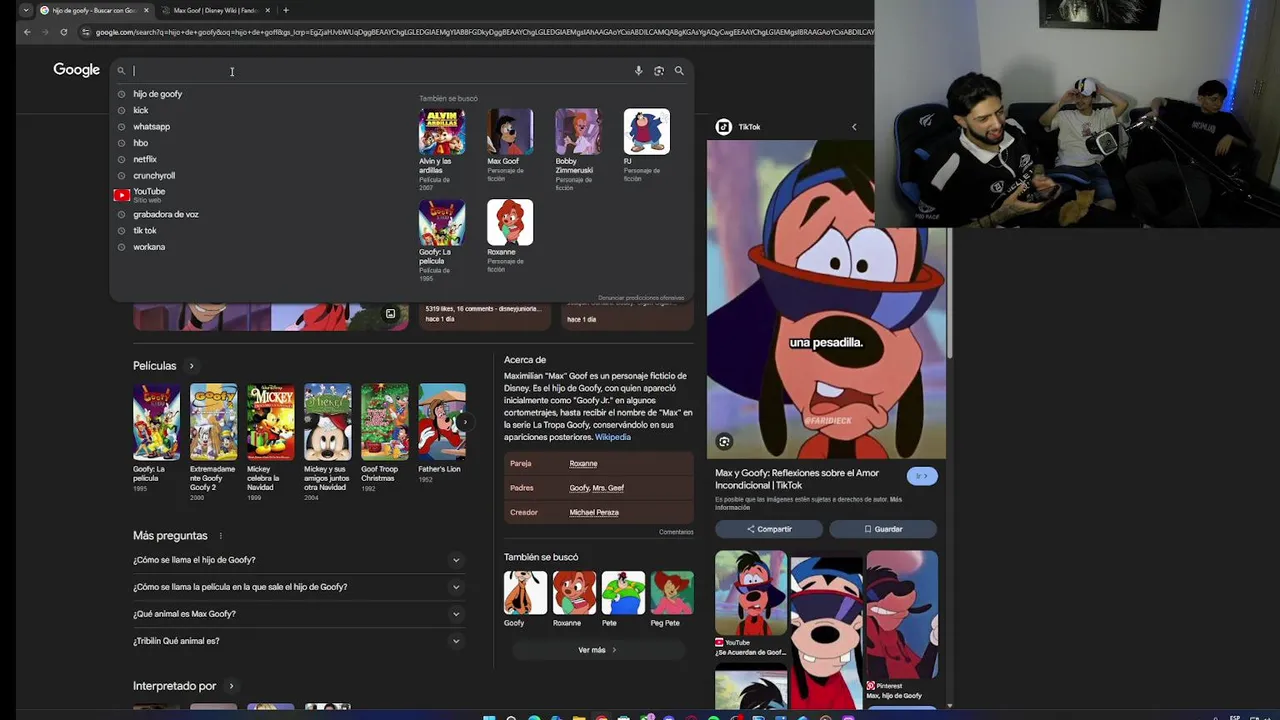The image size is (1280, 720).
Task: Expand the Películas section
Action: [191, 366]
